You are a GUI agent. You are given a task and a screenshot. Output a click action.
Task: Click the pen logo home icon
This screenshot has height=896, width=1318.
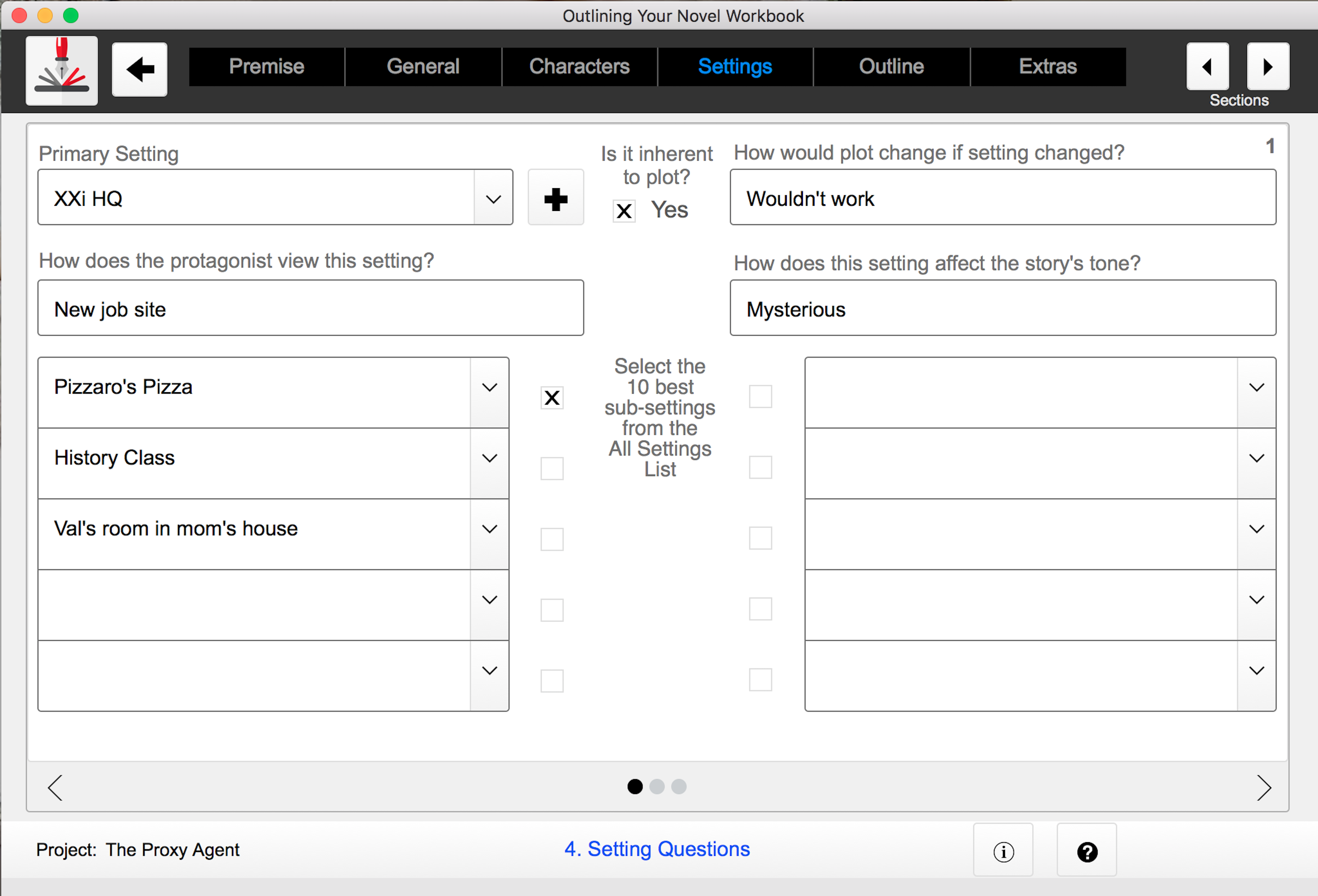pyautogui.click(x=61, y=70)
